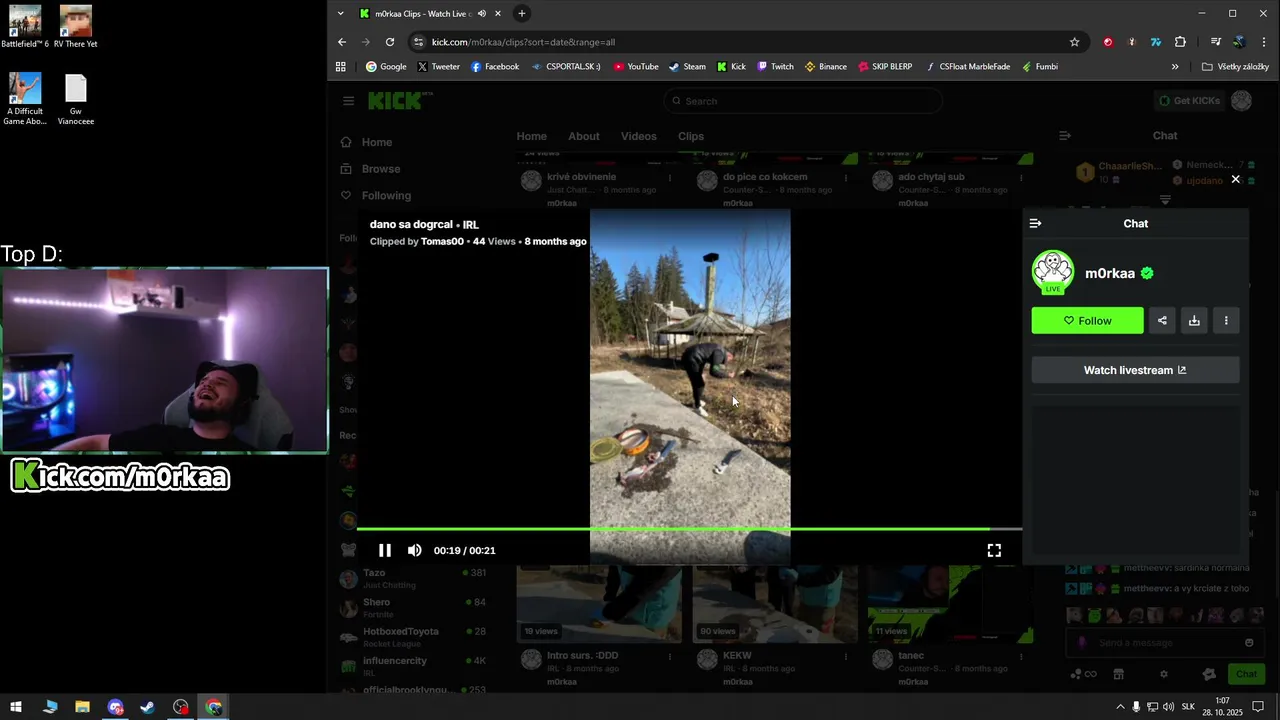
Task: Share the clip using share icon
Action: point(1162,320)
